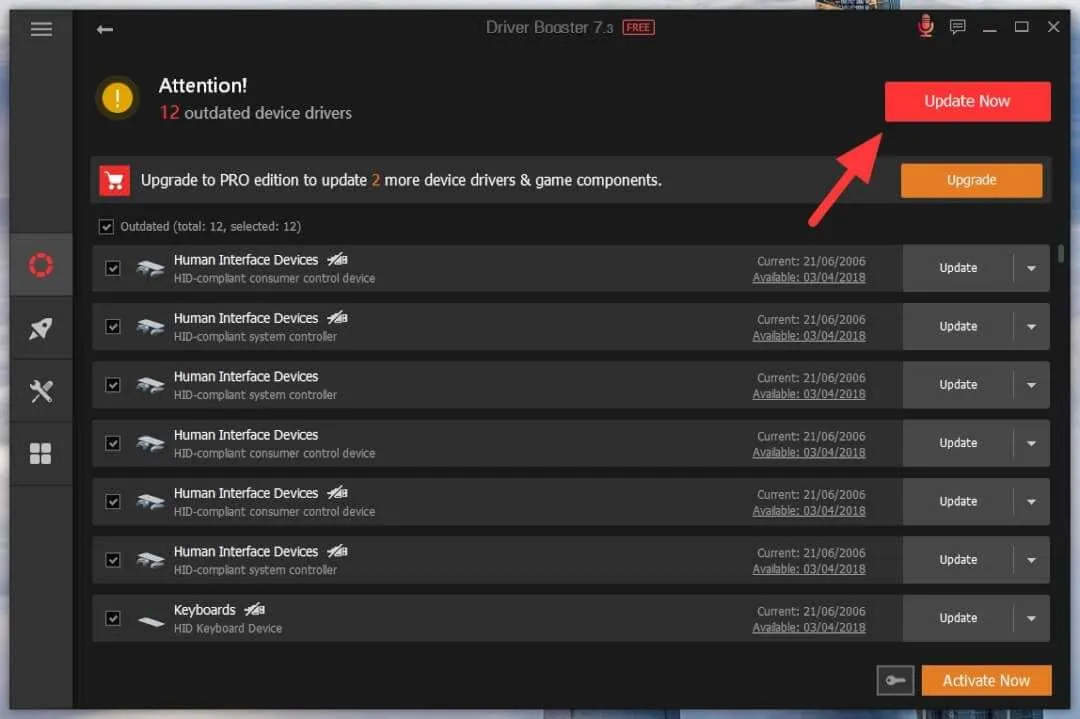This screenshot has height=719, width=1080.
Task: Click Current 21/06/2006 date for Keyboards
Action: coord(811,611)
